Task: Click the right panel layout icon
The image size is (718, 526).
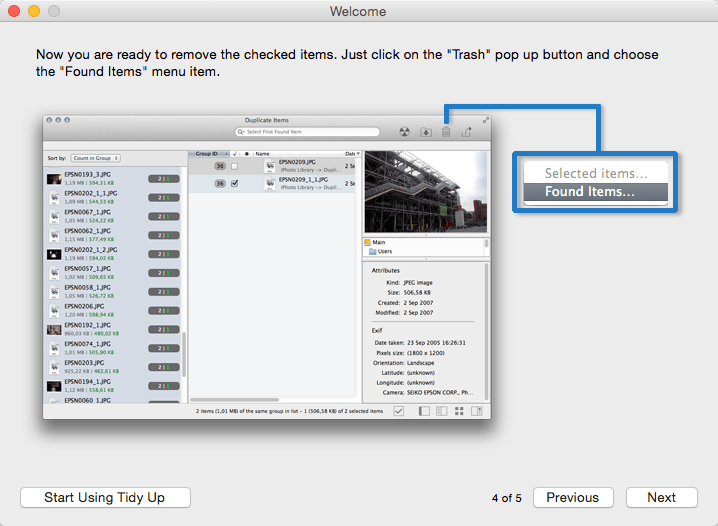Action: pyautogui.click(x=476, y=411)
